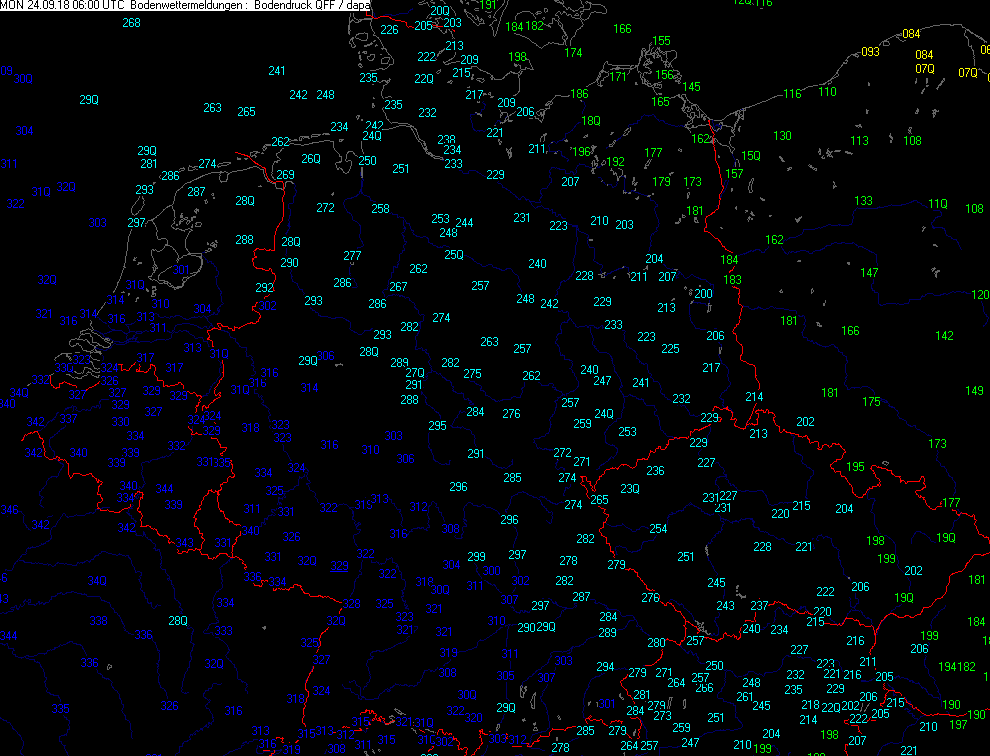The image size is (990, 756).
Task: Click the green 183 border station value
Action: (733, 280)
